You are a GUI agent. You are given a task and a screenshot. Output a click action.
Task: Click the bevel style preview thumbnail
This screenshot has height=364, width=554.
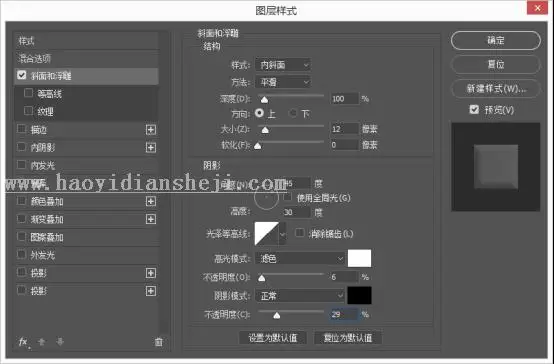[496, 167]
